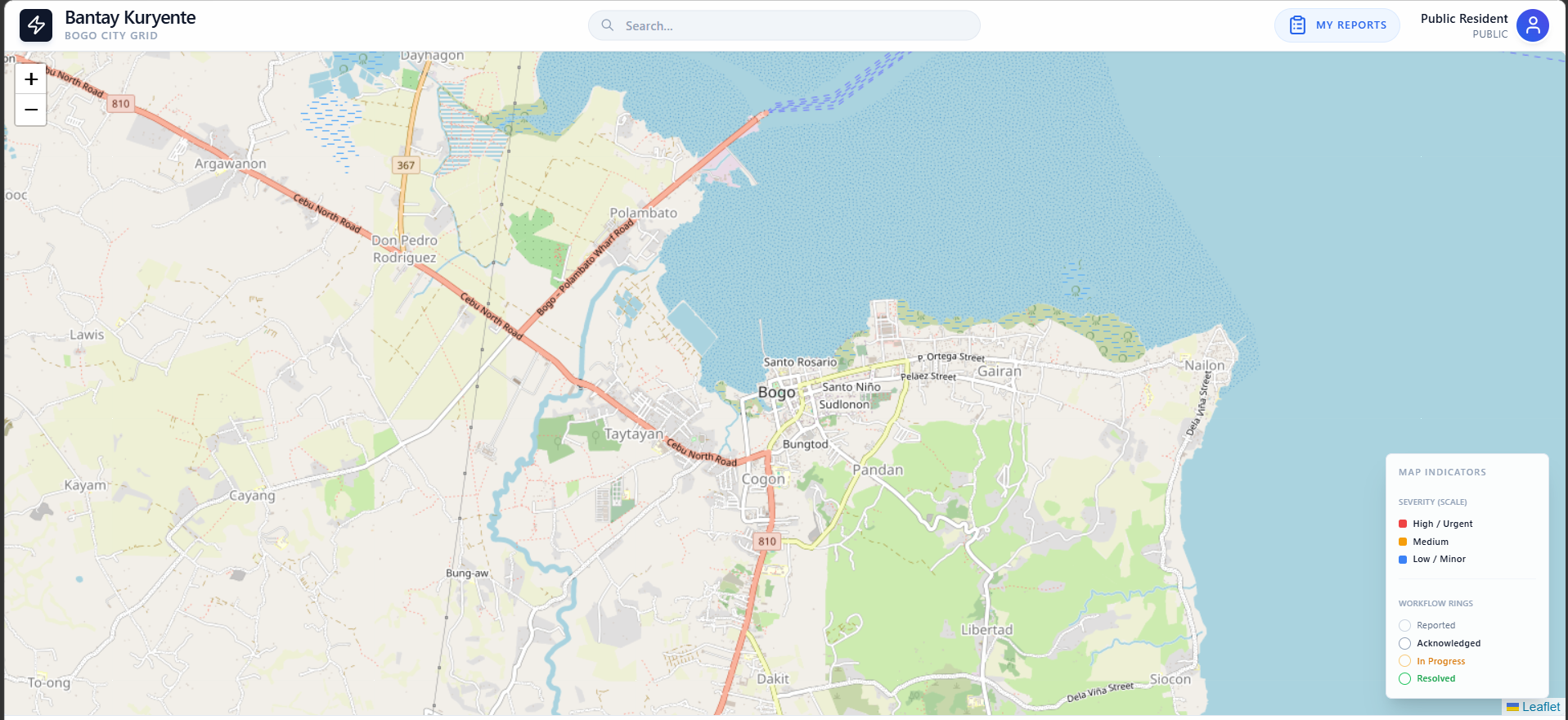Click the Public Resident user name

(1464, 19)
